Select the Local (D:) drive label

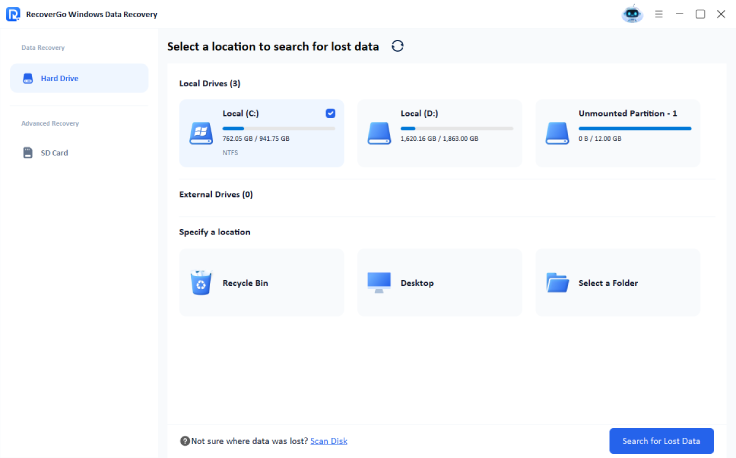coord(419,113)
